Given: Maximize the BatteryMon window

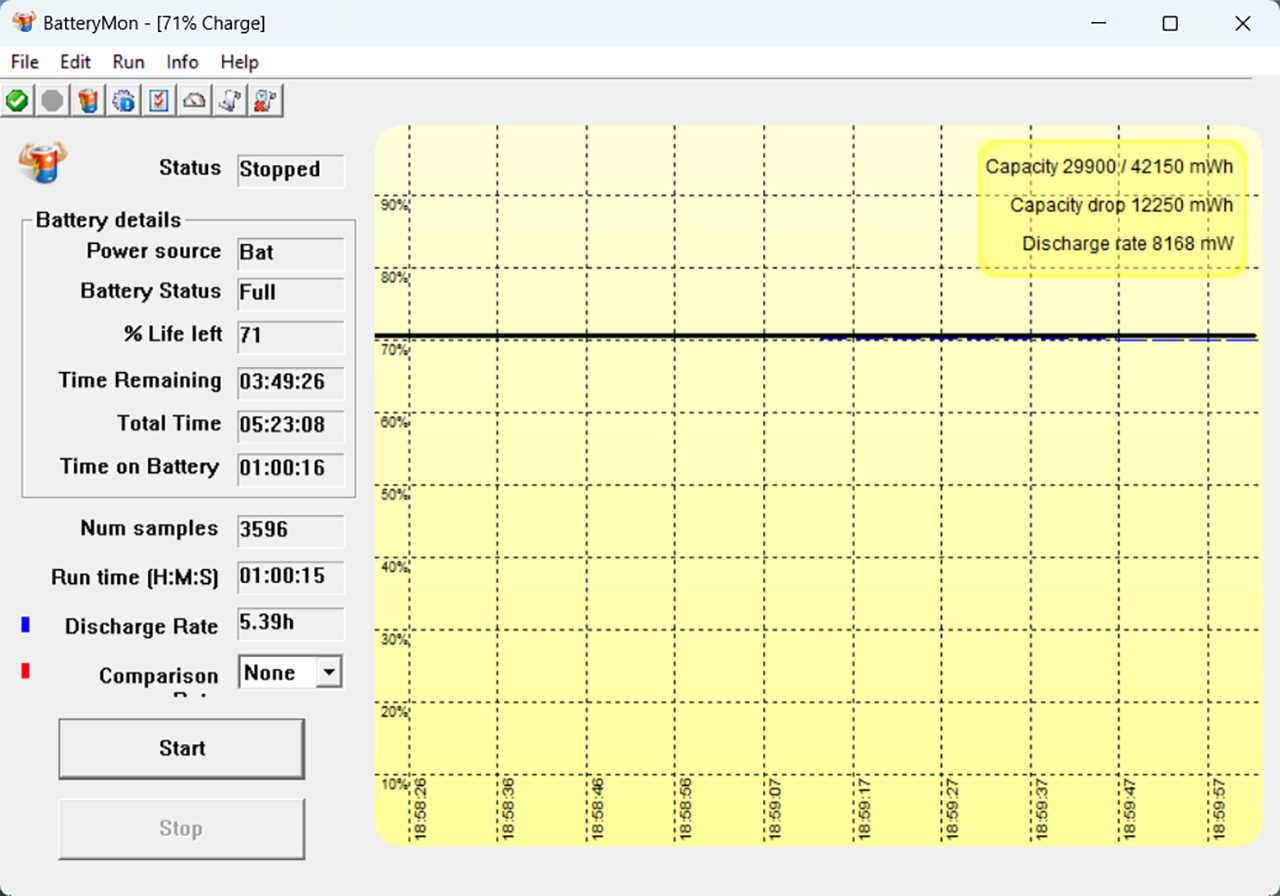Looking at the screenshot, I should click(1170, 24).
